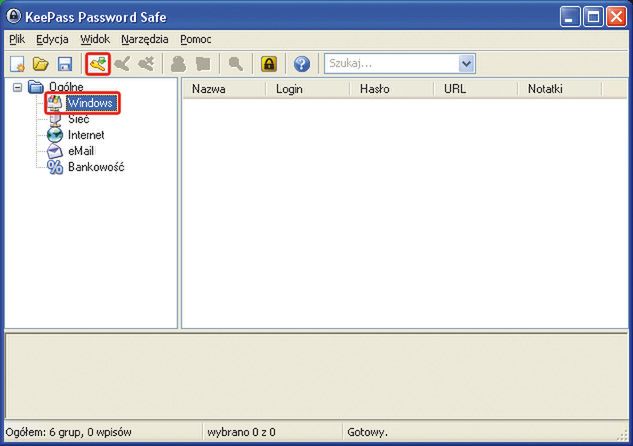Click into the Szukaj search field

392,64
